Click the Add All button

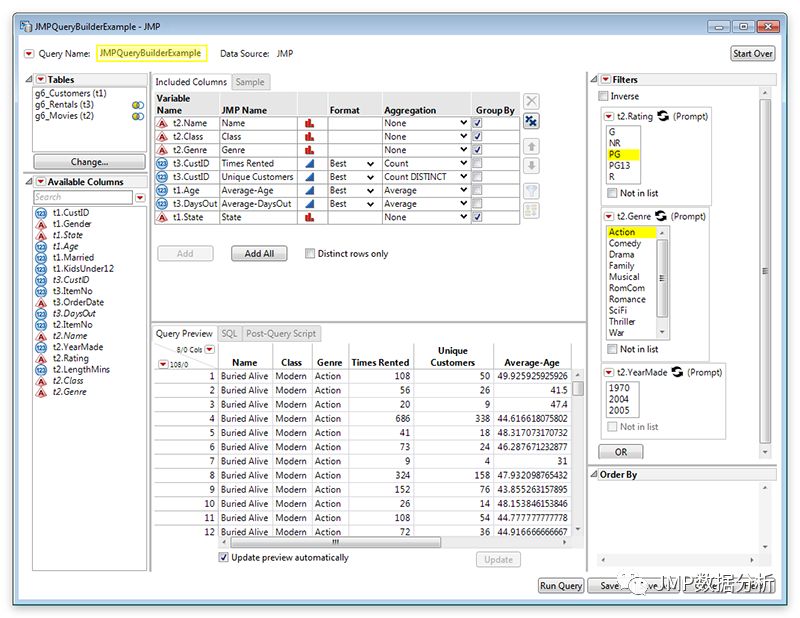pyautogui.click(x=259, y=254)
